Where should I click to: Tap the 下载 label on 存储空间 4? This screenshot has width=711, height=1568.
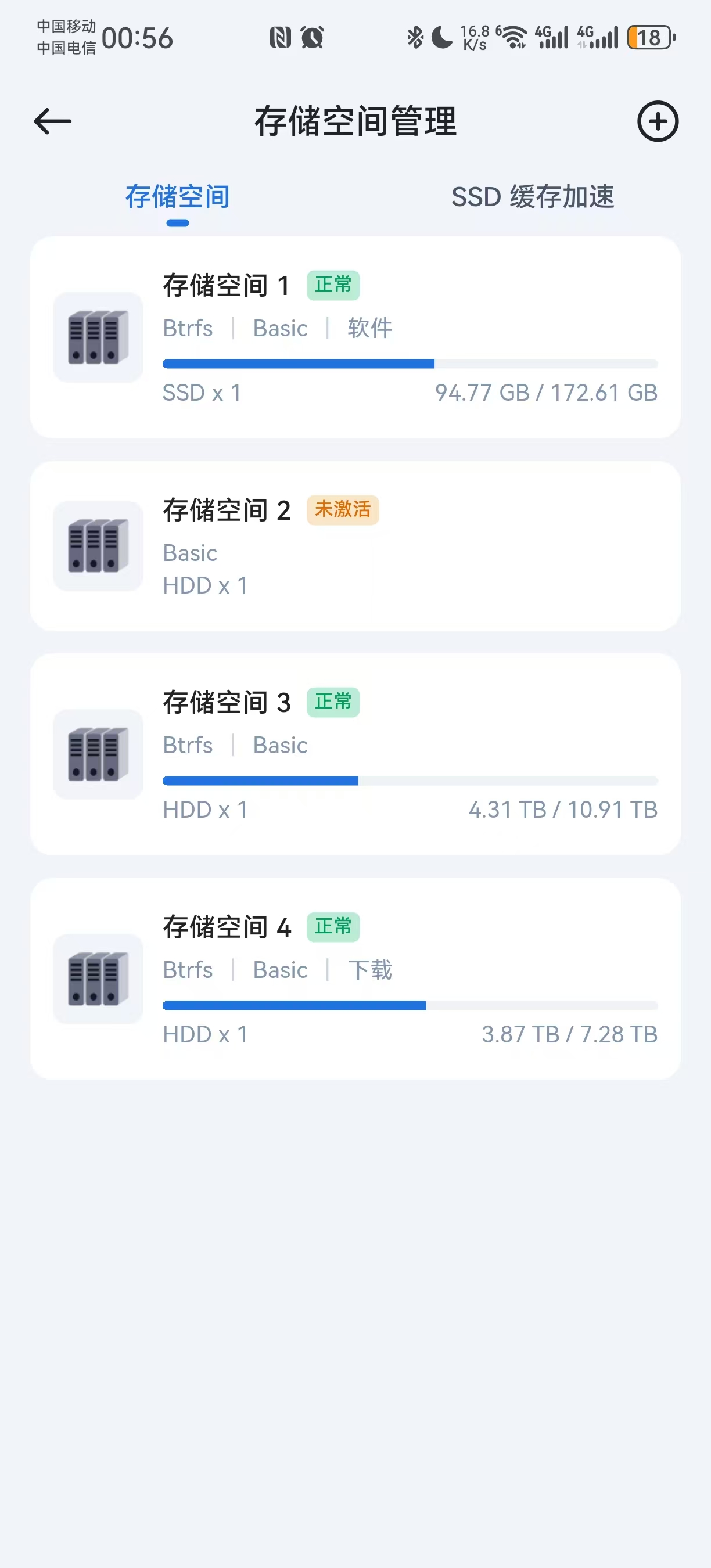370,970
